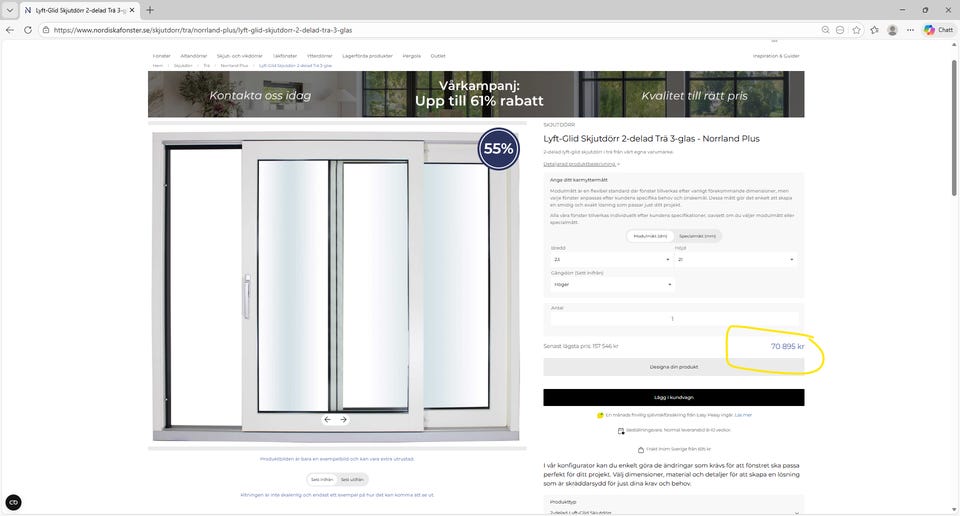Open the zoom magnifier icon in address bar
Screen dimensions: 960x516
pyautogui.click(x=825, y=29)
